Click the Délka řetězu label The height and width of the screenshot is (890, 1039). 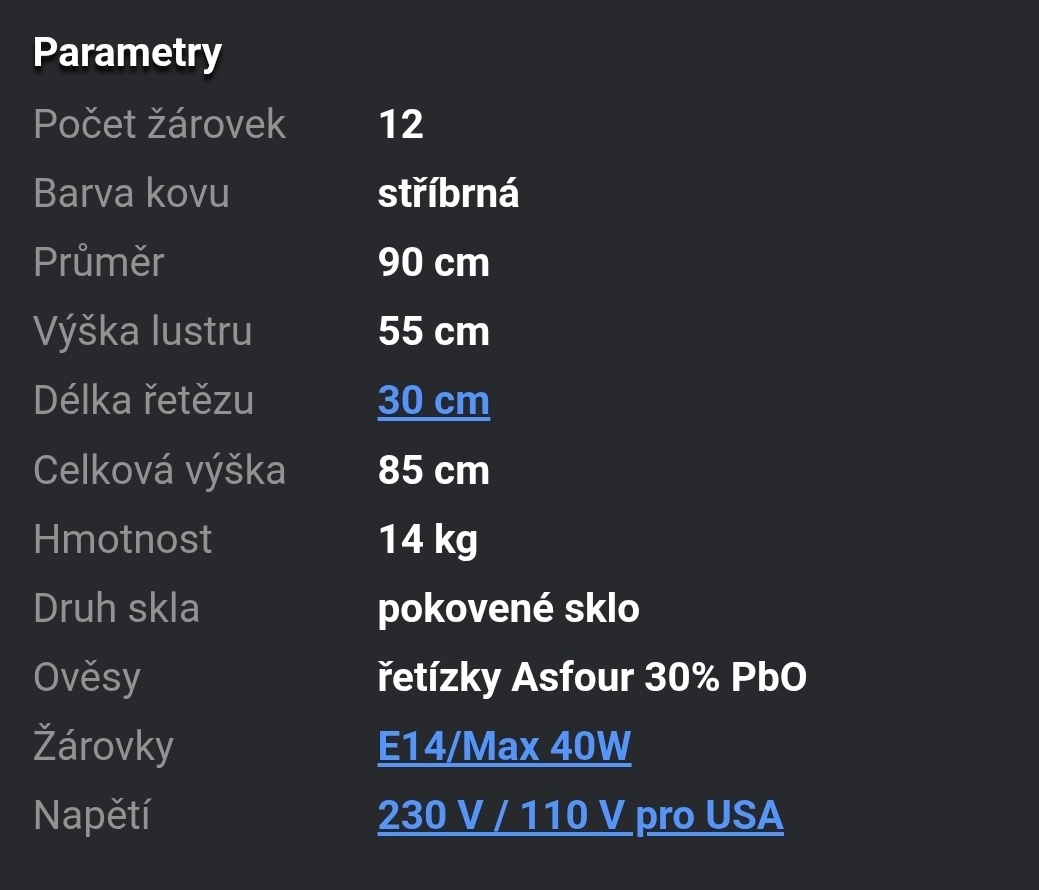[143, 401]
